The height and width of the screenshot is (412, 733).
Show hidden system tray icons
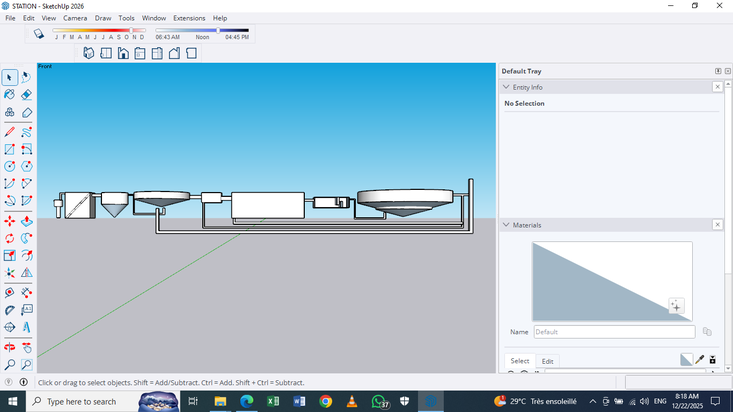point(593,401)
